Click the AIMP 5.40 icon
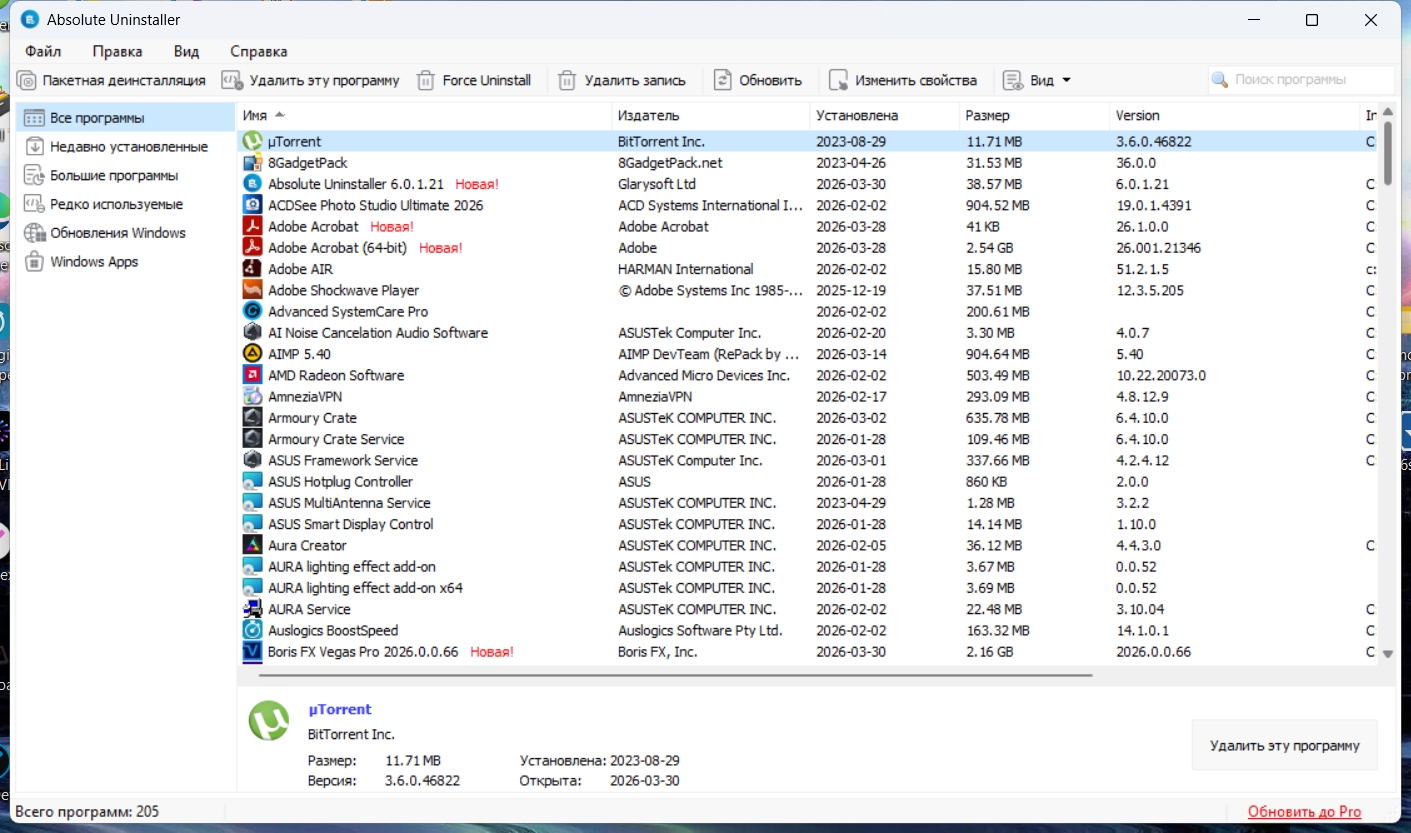The image size is (1411, 833). point(252,354)
